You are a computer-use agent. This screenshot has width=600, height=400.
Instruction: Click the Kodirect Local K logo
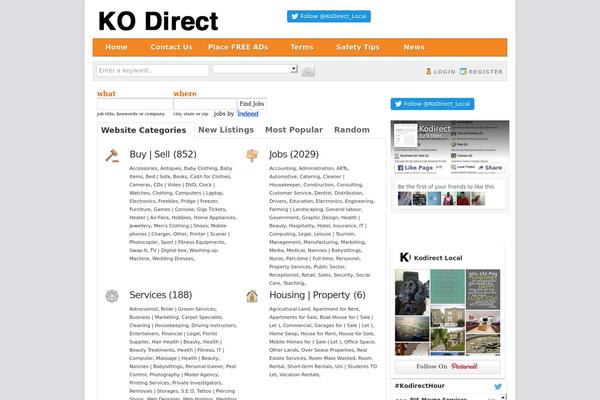point(405,257)
